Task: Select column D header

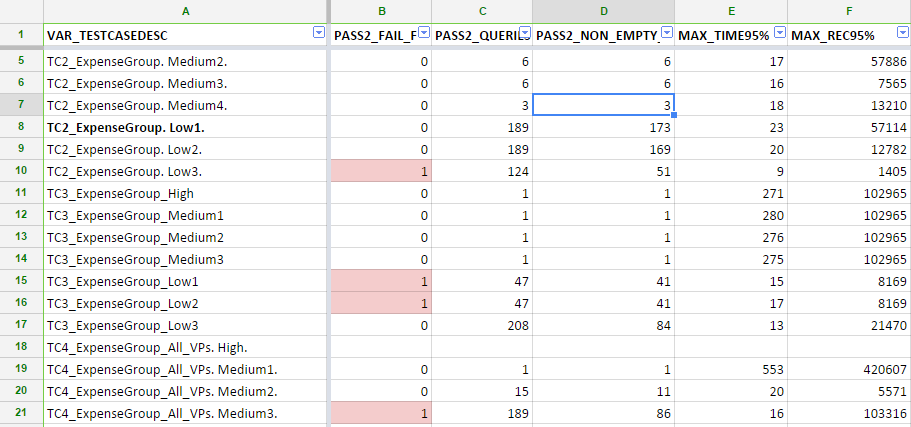Action: pos(604,11)
